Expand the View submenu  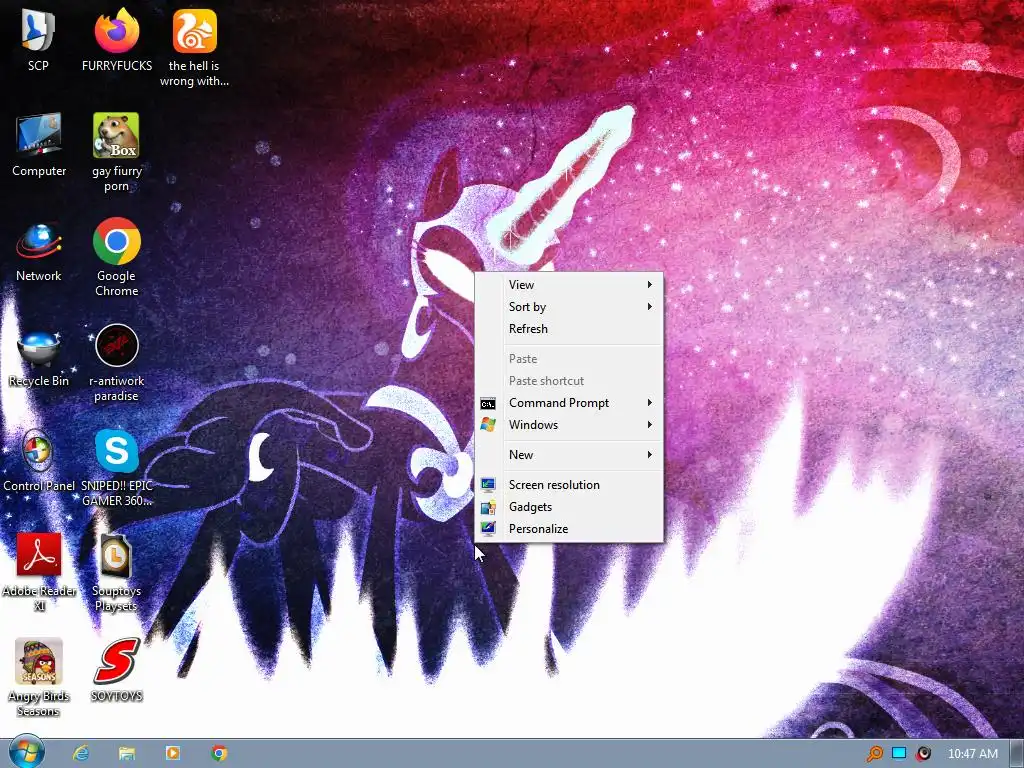click(x=569, y=285)
